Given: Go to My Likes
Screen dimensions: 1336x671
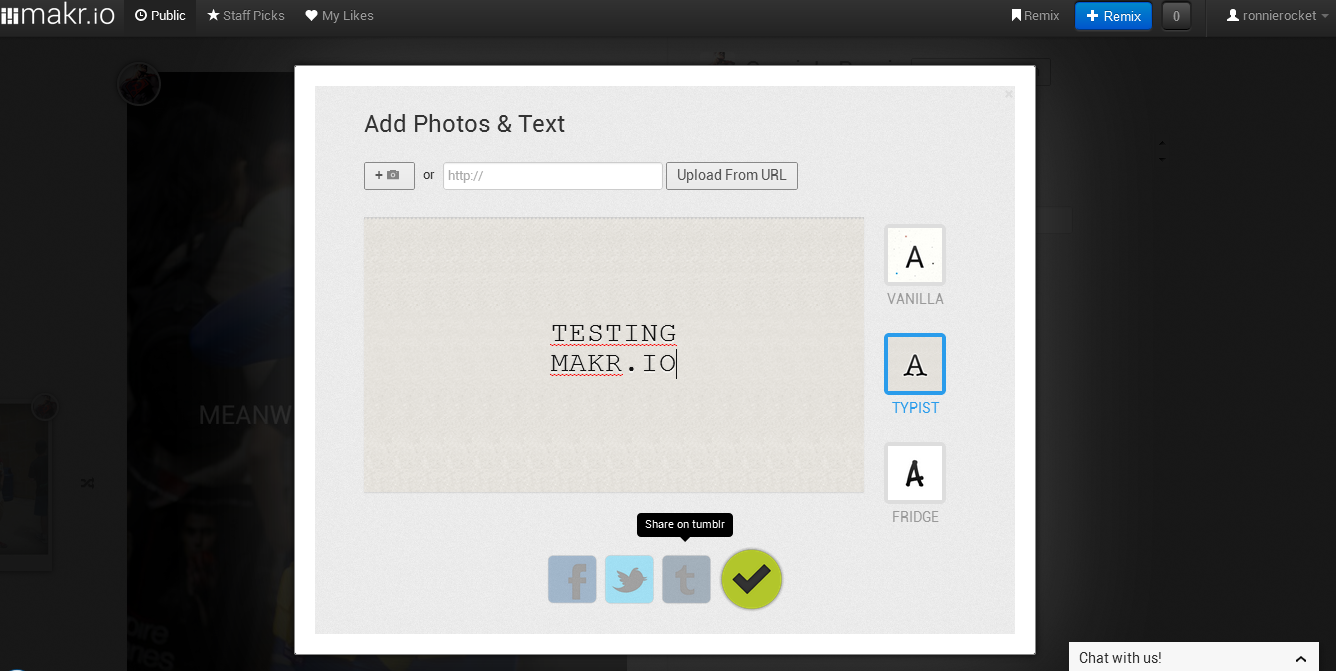Looking at the screenshot, I should 340,16.
